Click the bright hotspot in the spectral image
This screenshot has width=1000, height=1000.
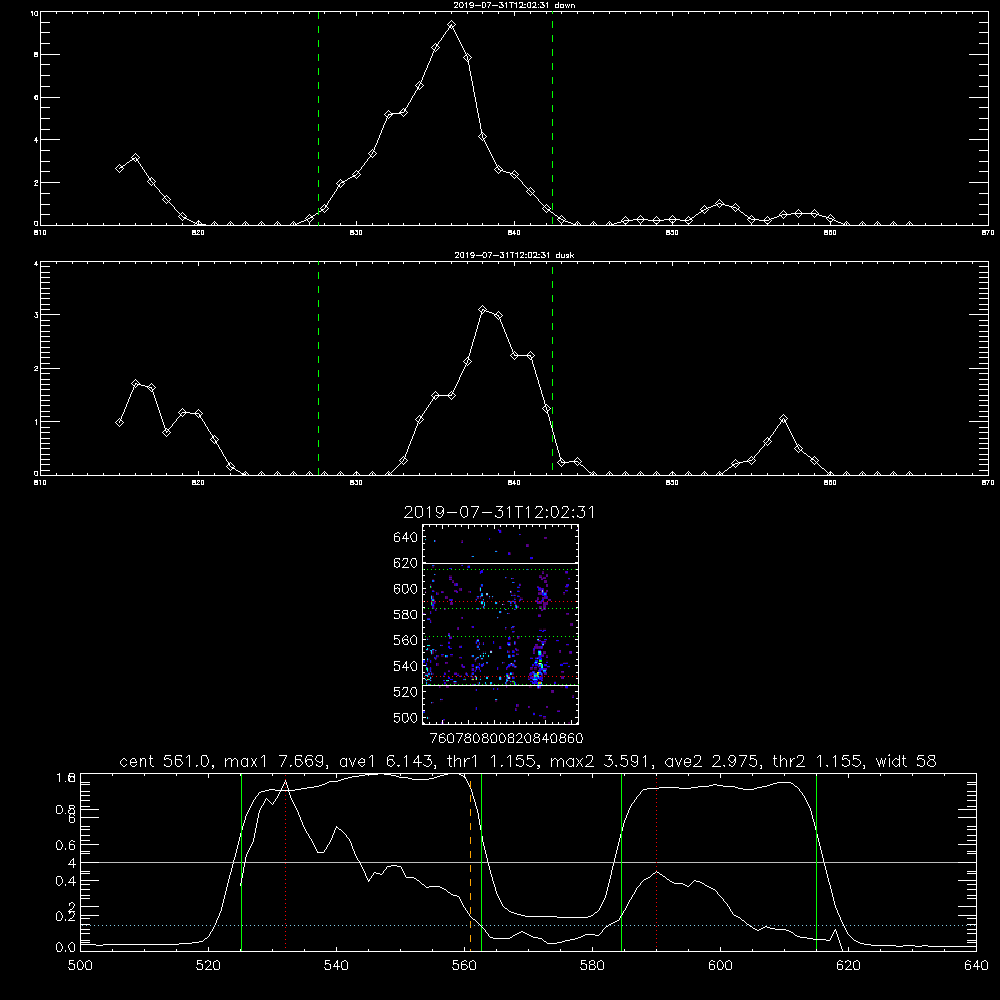pyautogui.click(x=539, y=675)
